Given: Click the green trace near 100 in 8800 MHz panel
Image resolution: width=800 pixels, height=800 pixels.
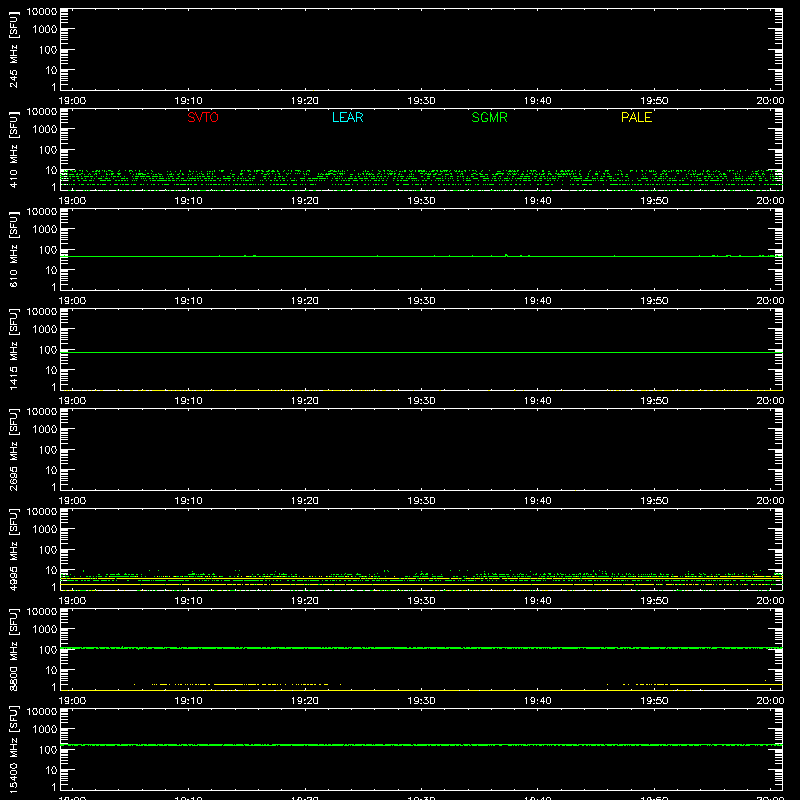Looking at the screenshot, I should [x=421, y=648].
